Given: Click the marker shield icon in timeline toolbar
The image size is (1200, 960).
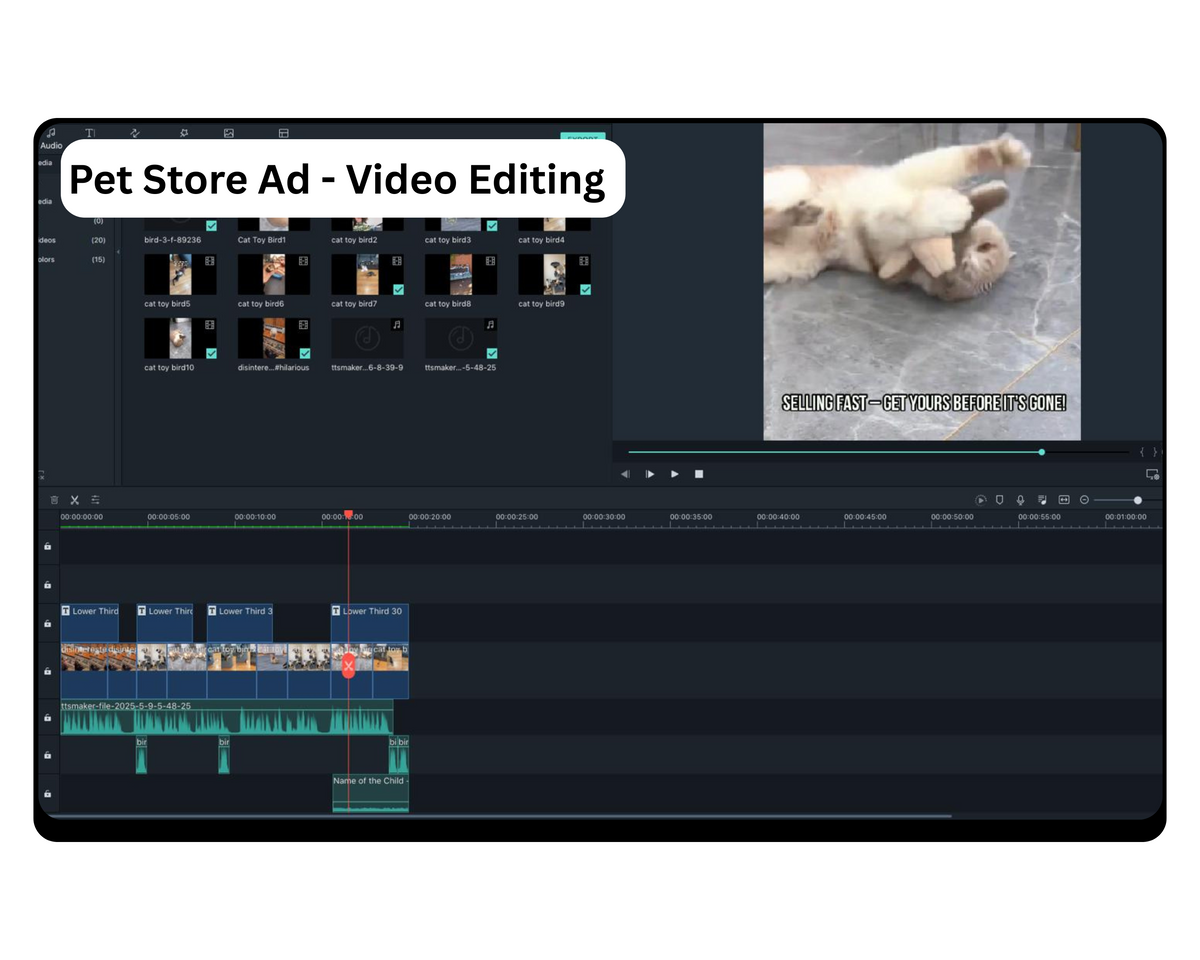Looking at the screenshot, I should tap(999, 500).
